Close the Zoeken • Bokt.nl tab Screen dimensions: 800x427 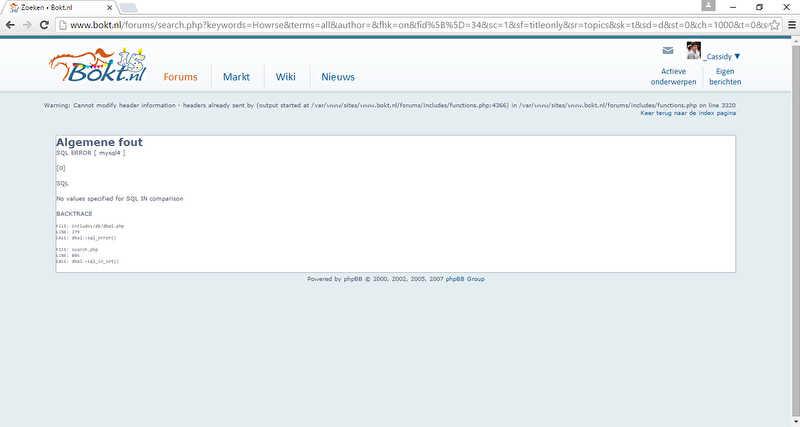(111, 7)
